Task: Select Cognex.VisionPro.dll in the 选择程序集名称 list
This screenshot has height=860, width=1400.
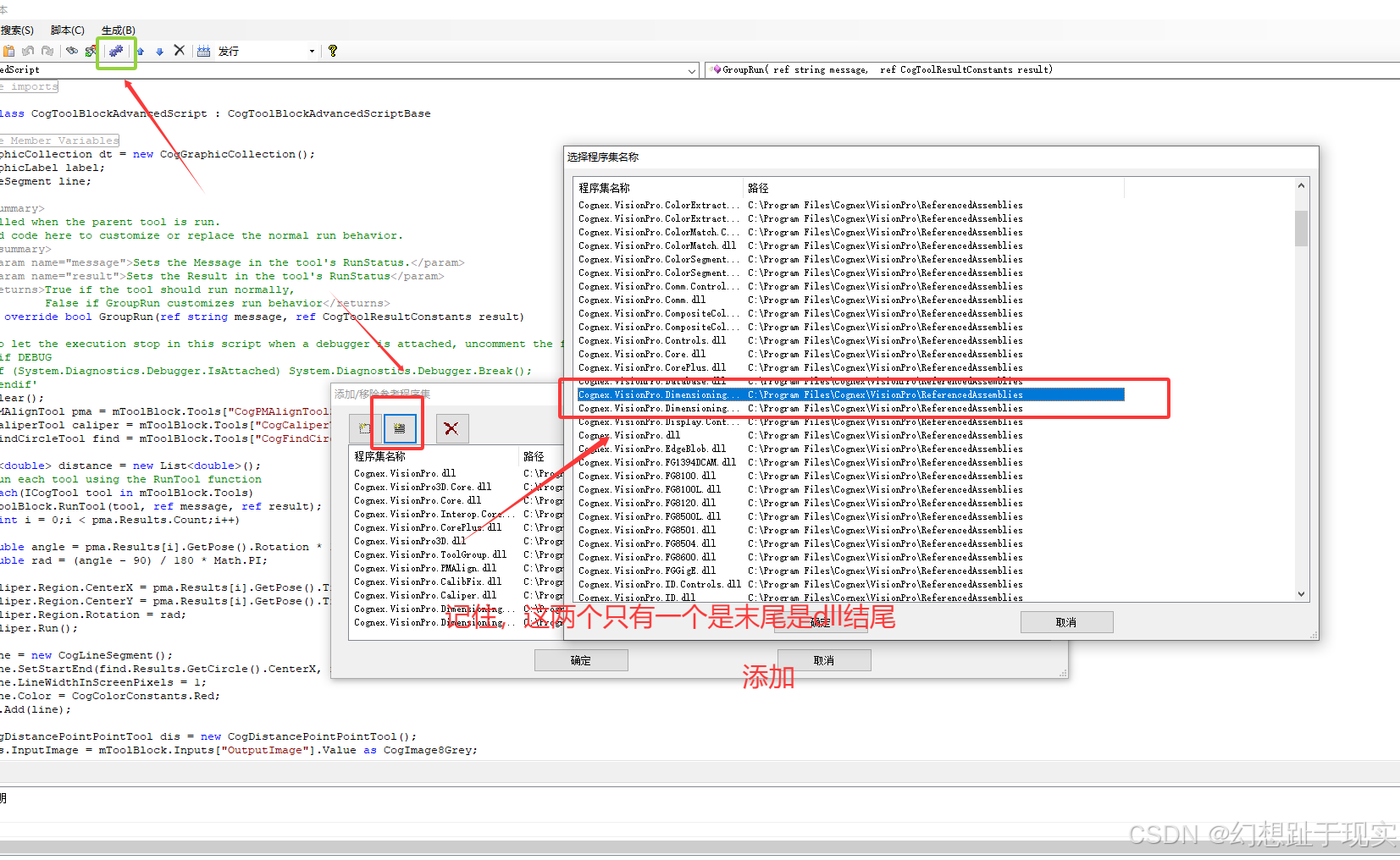Action: click(850, 435)
